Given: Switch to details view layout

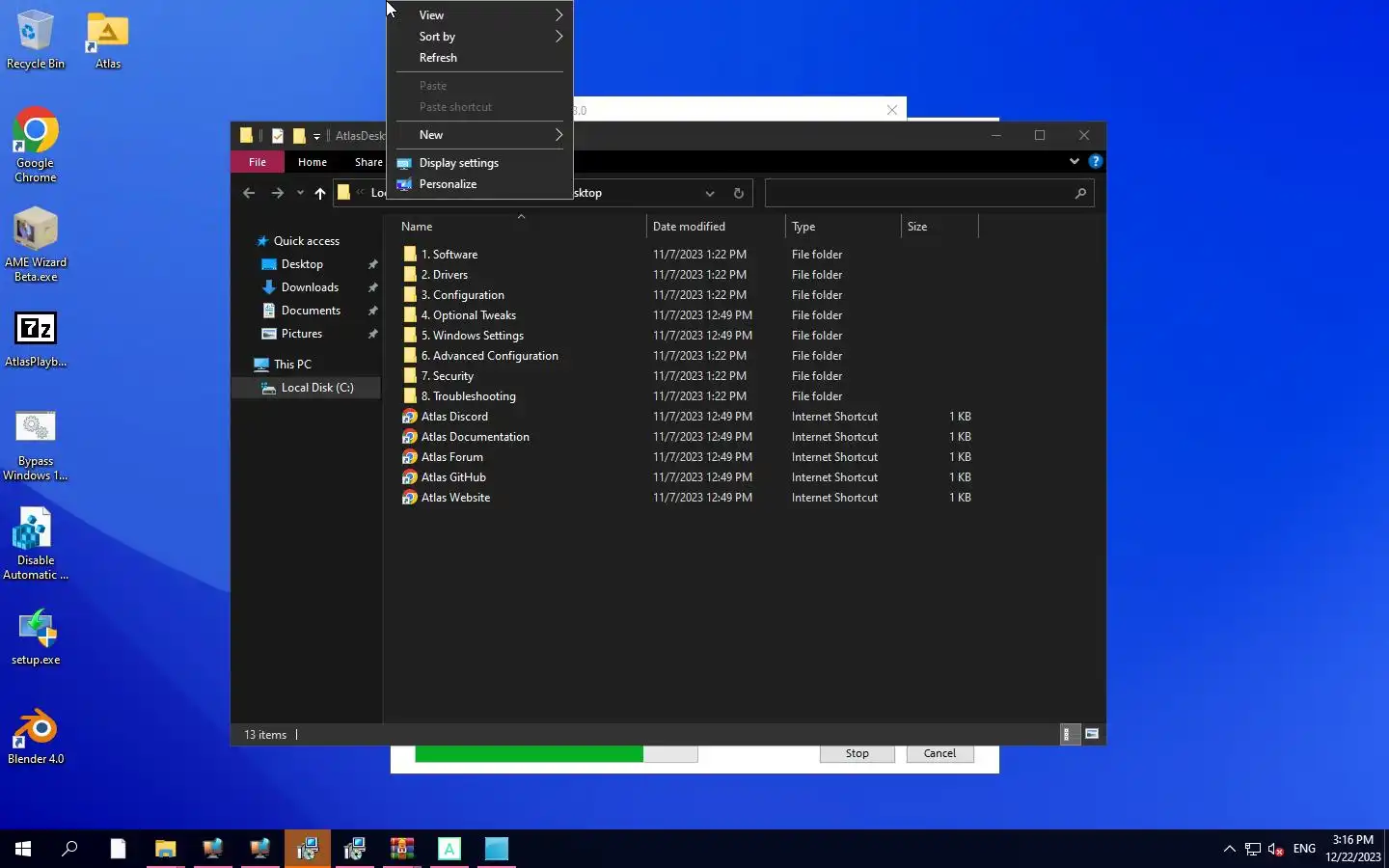Looking at the screenshot, I should (1069, 734).
